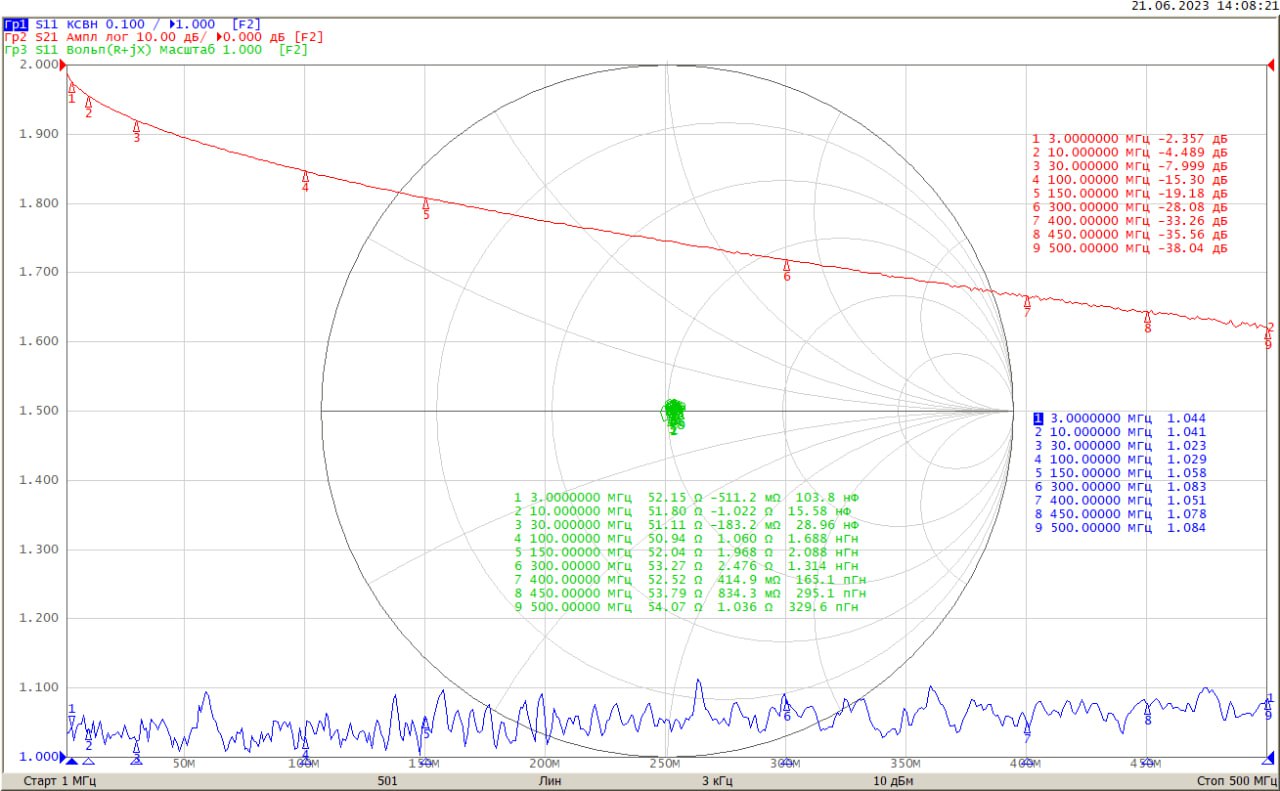
Task: Click the date and time readout 21.06.2023
Action: (1204, 6)
